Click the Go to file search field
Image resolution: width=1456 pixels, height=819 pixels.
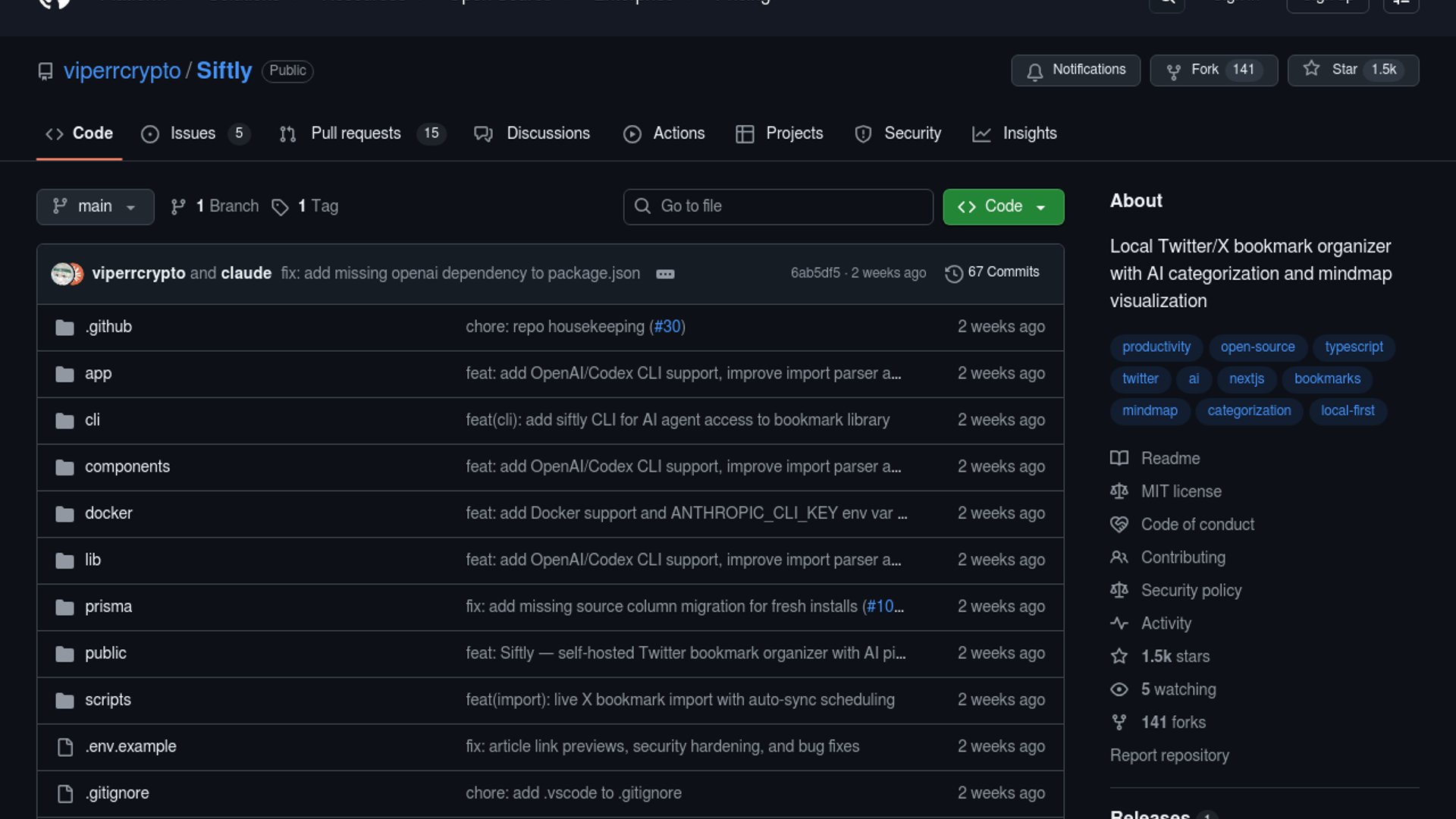(778, 207)
